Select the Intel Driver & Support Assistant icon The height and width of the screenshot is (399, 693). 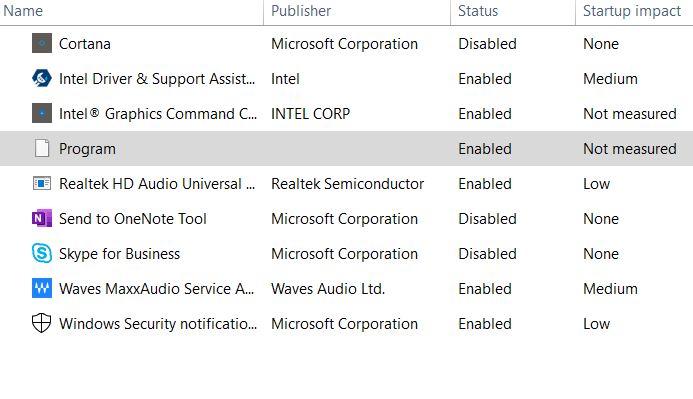tap(42, 78)
